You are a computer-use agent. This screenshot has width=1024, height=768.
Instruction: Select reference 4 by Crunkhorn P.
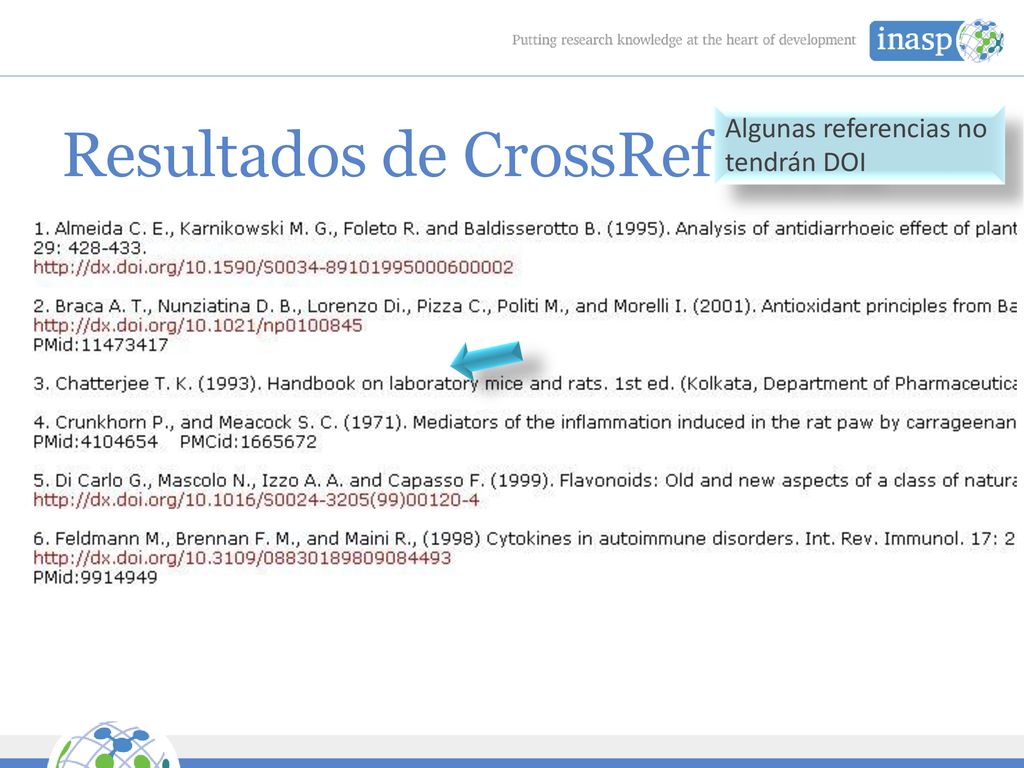[525, 423]
